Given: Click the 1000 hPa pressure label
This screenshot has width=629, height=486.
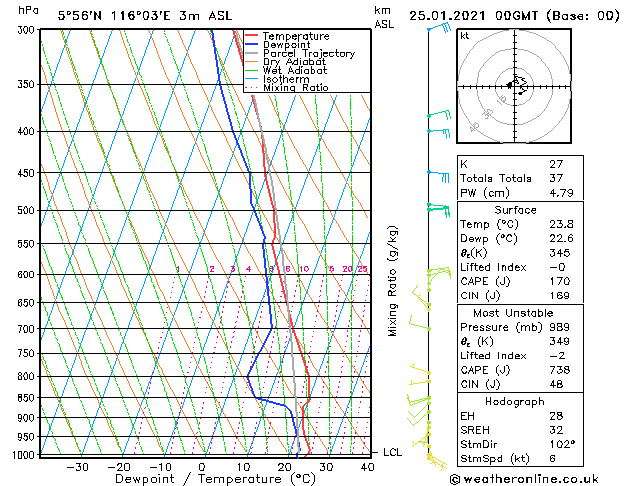Looking at the screenshot, I should [24, 455].
